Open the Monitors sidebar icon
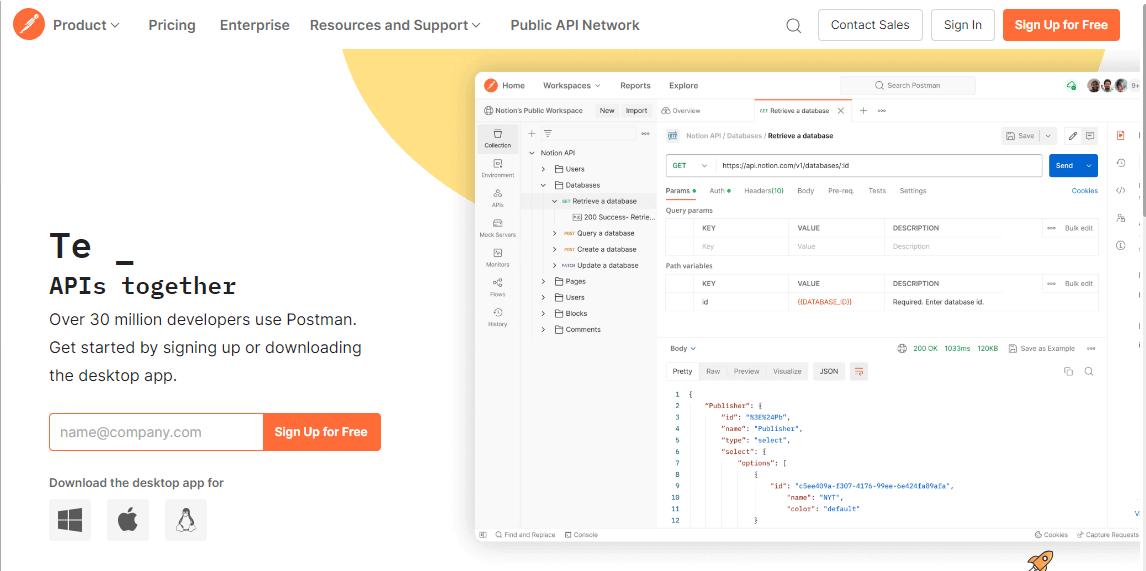 [498, 257]
